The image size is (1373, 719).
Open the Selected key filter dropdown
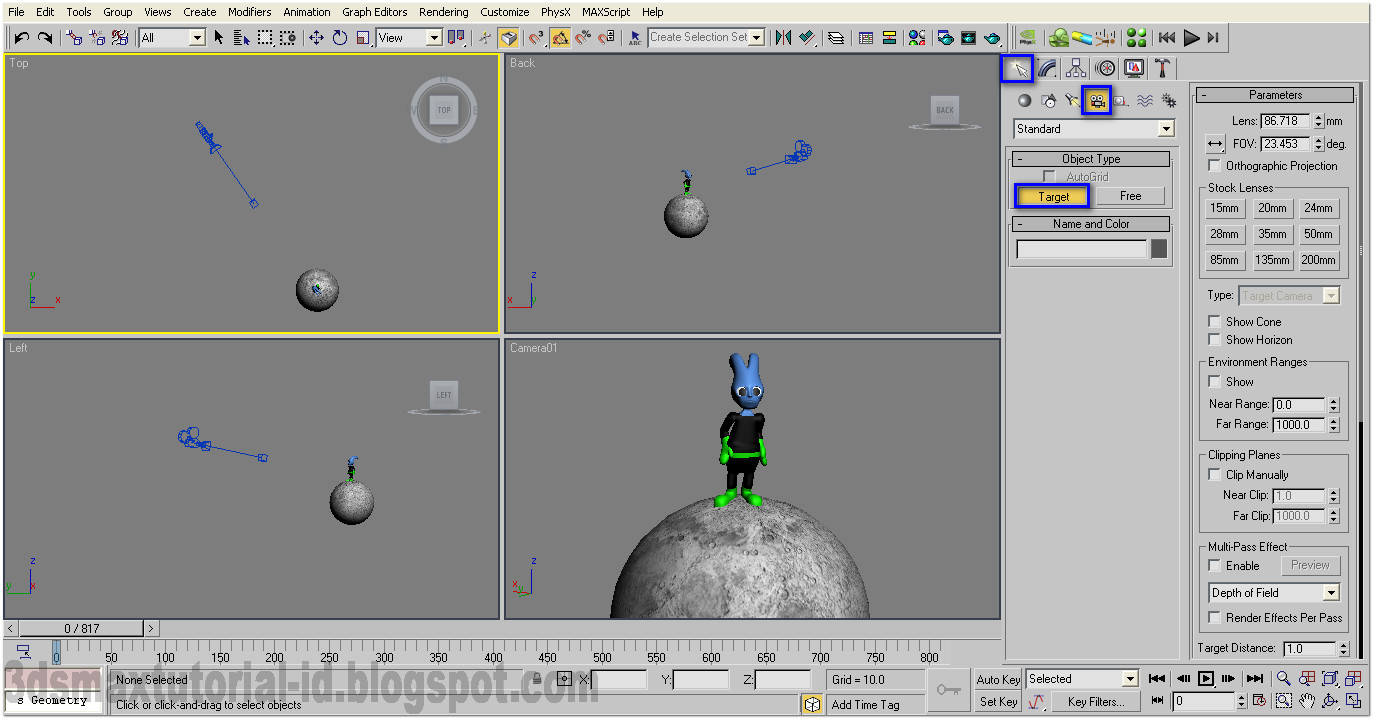(1132, 678)
